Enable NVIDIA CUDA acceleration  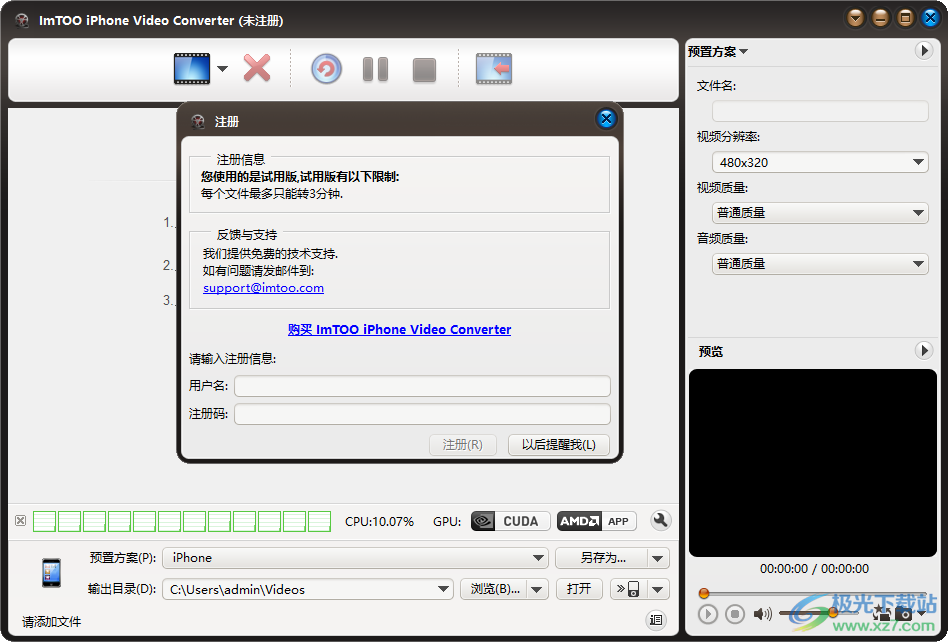510,520
